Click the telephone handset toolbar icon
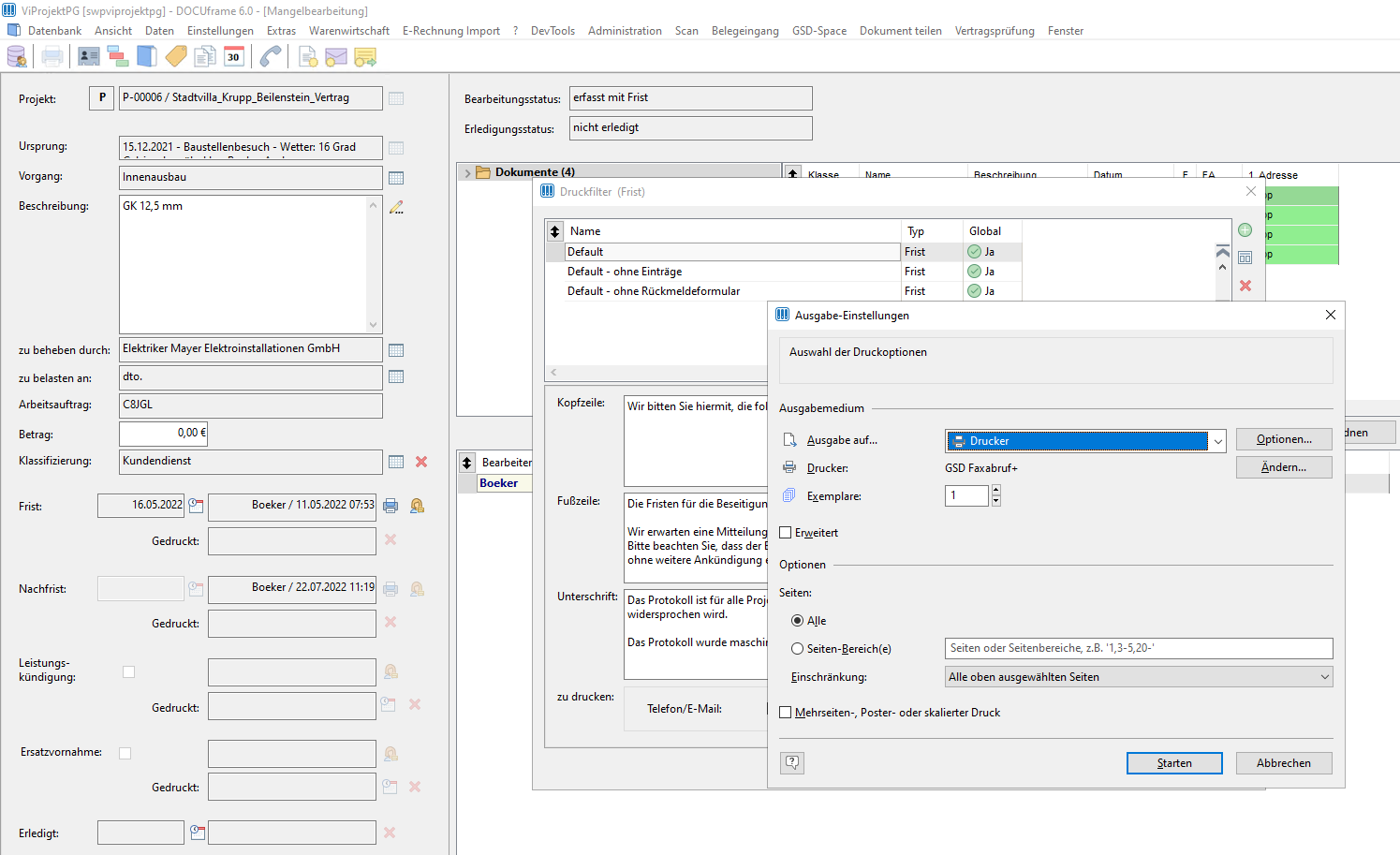 (x=271, y=57)
